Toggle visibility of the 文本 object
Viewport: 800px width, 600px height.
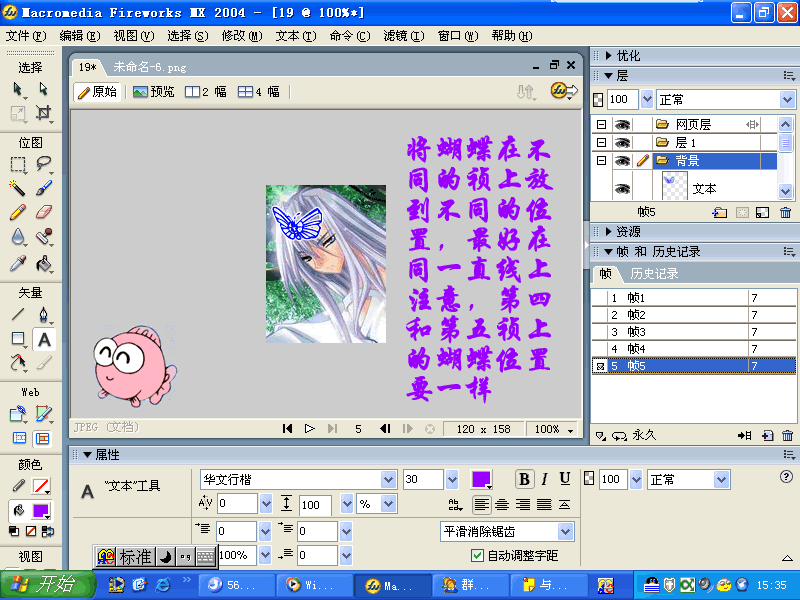[622, 188]
